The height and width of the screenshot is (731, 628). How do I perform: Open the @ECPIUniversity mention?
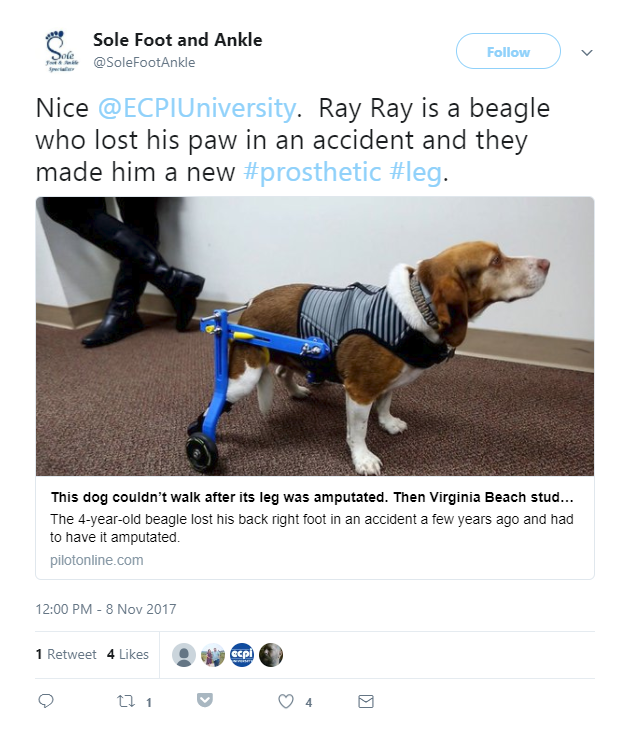[x=197, y=107]
